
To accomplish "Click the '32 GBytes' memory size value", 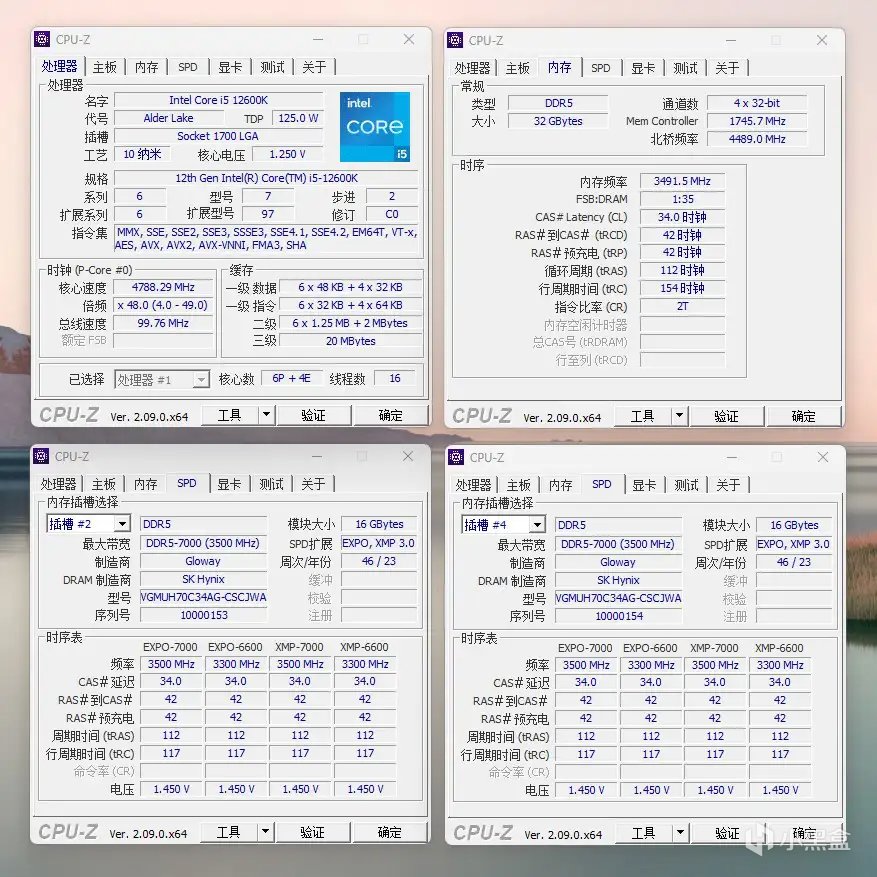I will point(558,121).
